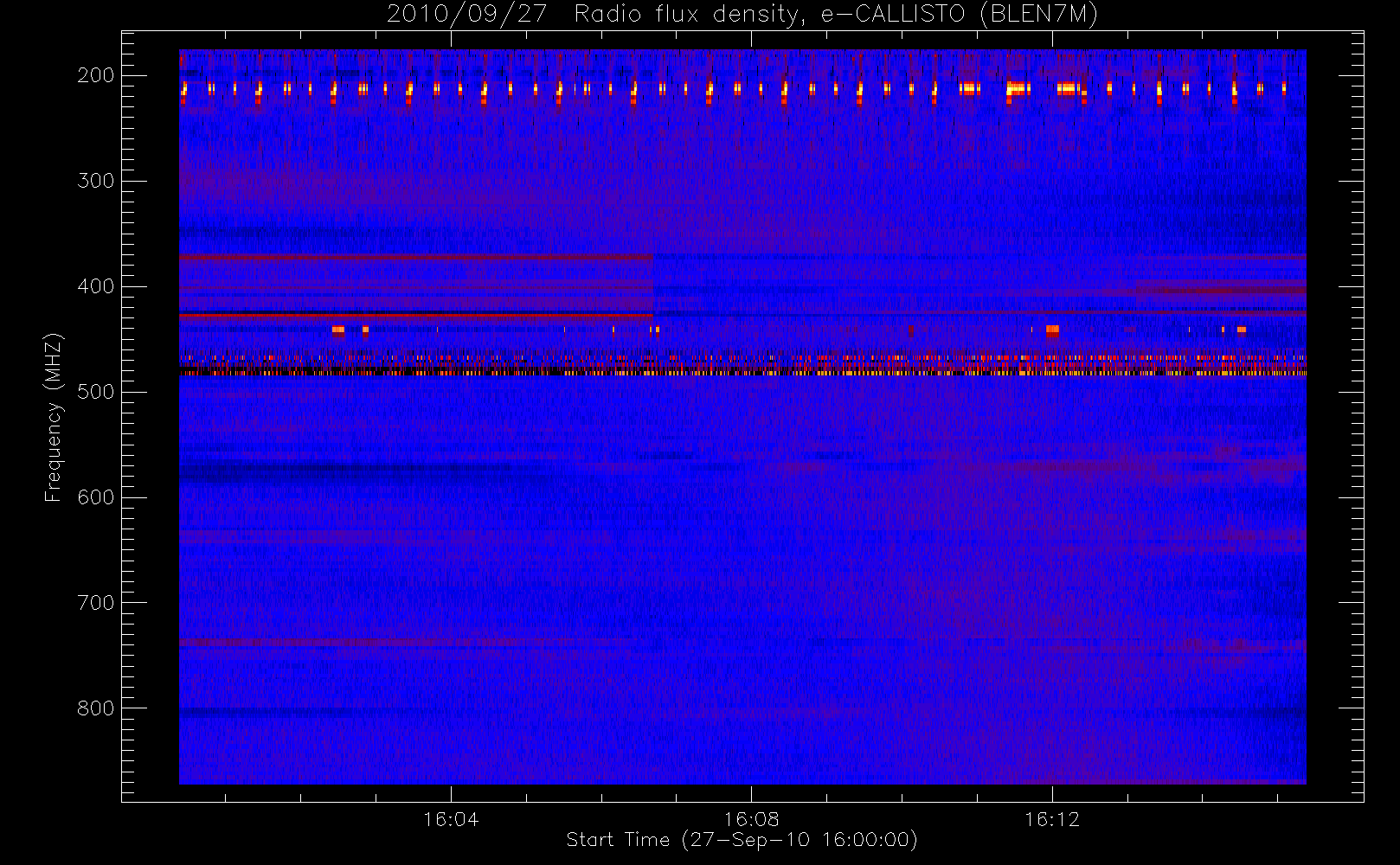Click the 'Start Time (27-Sep-10 16:00:00)' label
Image resolution: width=1400 pixels, height=865 pixels.
(x=742, y=839)
